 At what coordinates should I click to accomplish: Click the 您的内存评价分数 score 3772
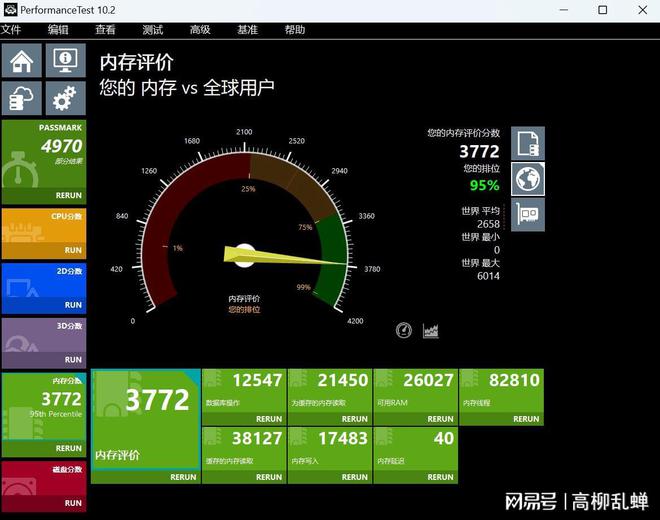[x=479, y=151]
